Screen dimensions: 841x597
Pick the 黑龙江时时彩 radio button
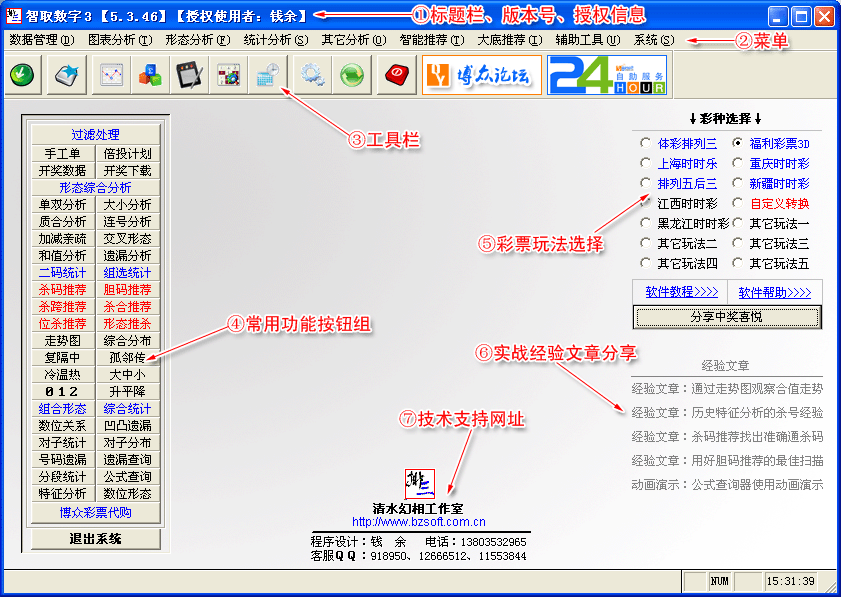(x=685, y=223)
